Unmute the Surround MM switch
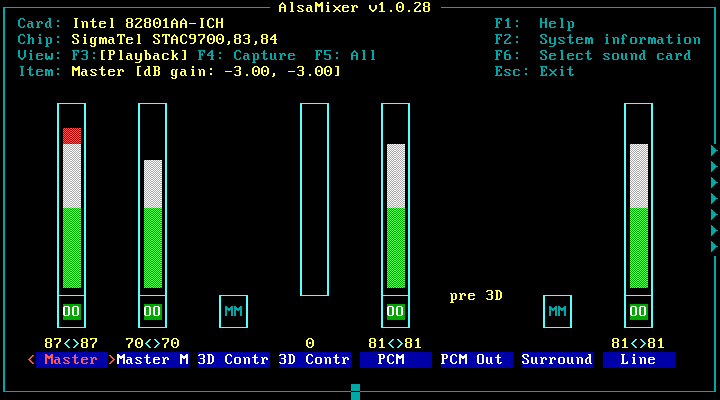 (557, 311)
